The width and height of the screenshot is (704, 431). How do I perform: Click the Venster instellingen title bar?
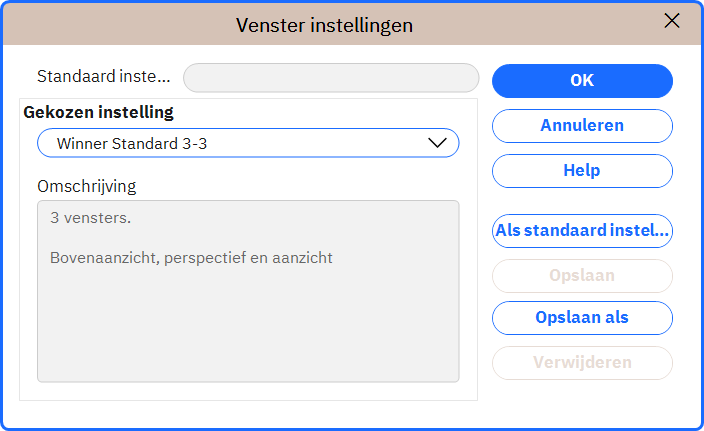point(324,25)
